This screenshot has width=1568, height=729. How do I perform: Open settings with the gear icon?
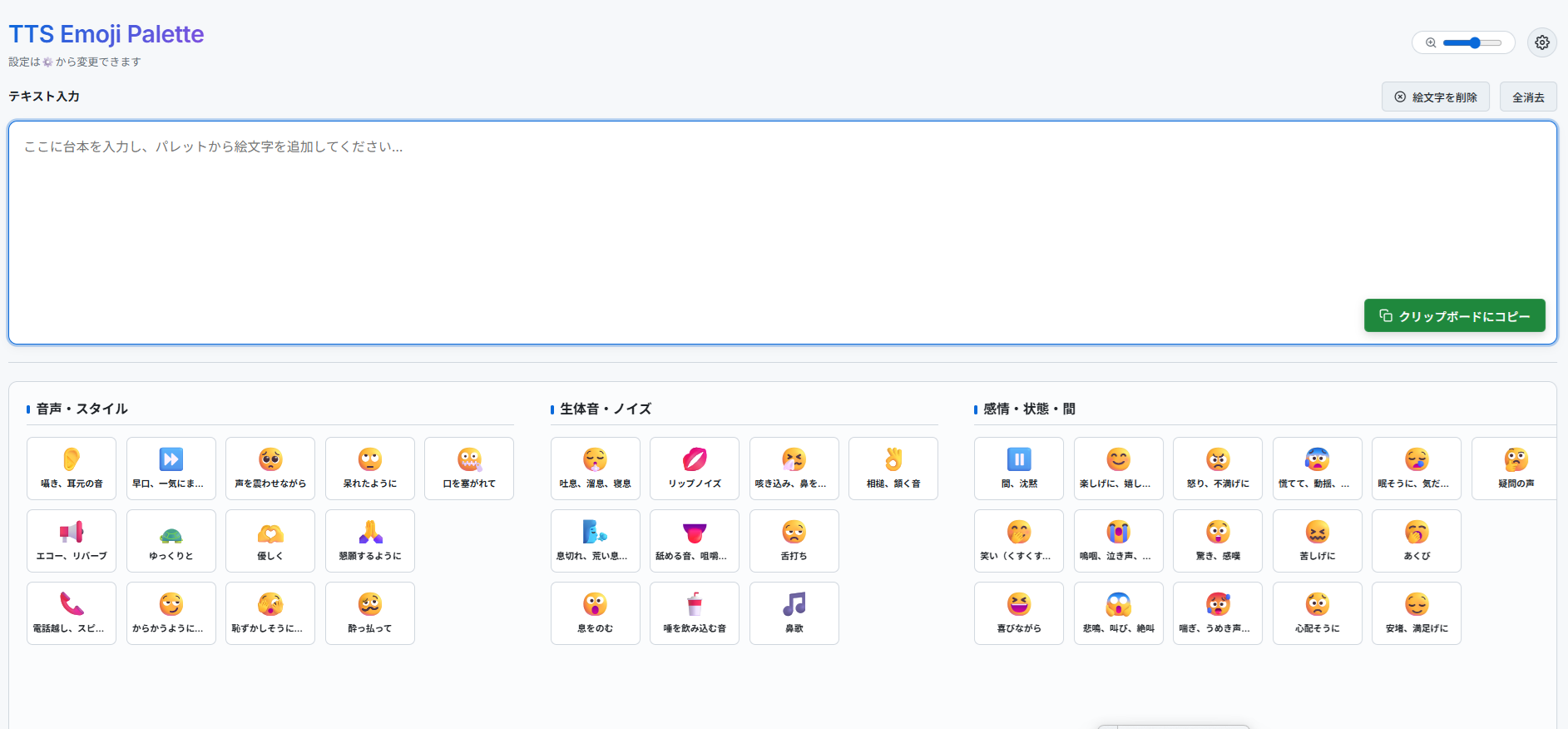[x=1541, y=42]
